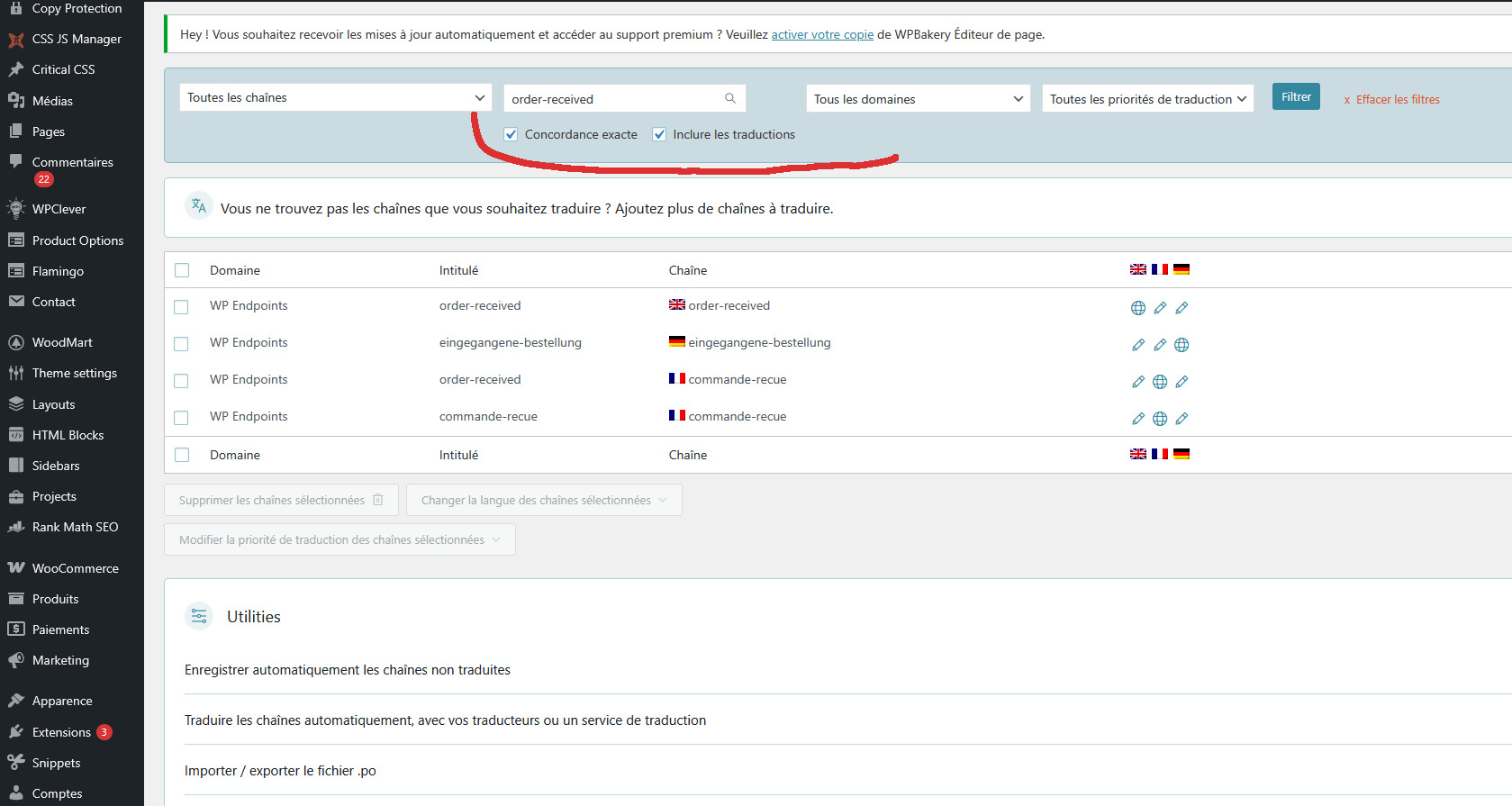Open Toutes les priorités de traduction dropdown
Screen dimensions: 1512x806
coord(1147,99)
